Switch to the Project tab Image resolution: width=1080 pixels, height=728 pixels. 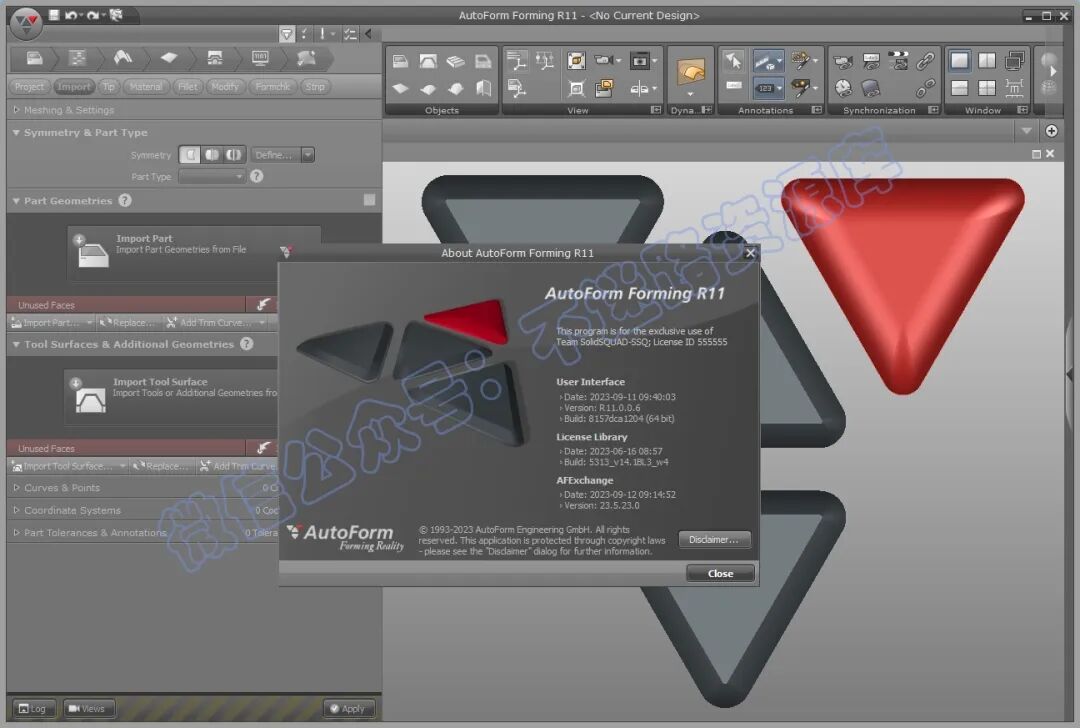(x=30, y=87)
